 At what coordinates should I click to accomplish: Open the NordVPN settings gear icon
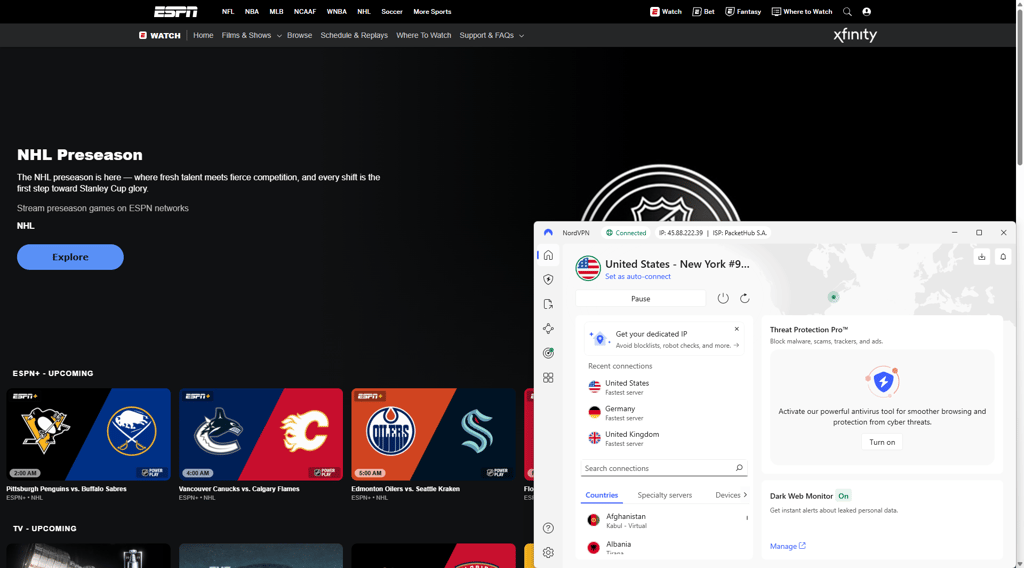coord(548,552)
